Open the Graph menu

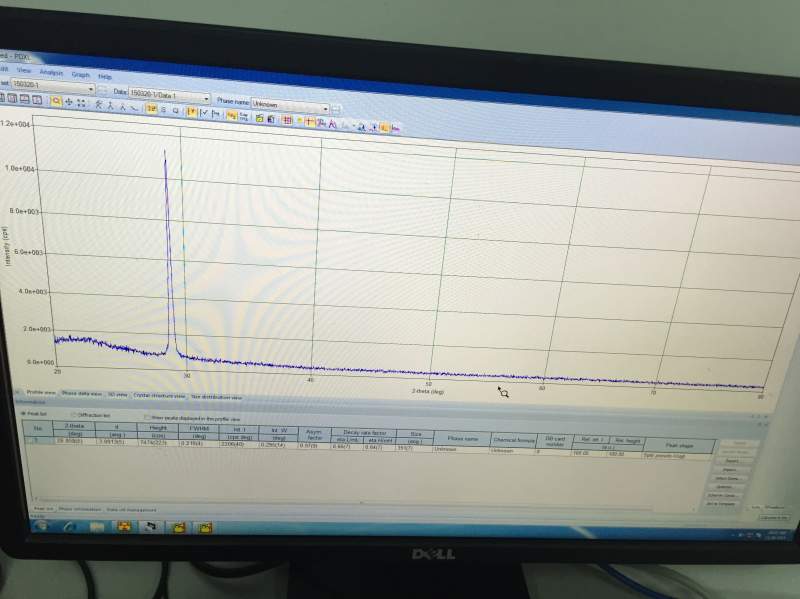(80, 74)
